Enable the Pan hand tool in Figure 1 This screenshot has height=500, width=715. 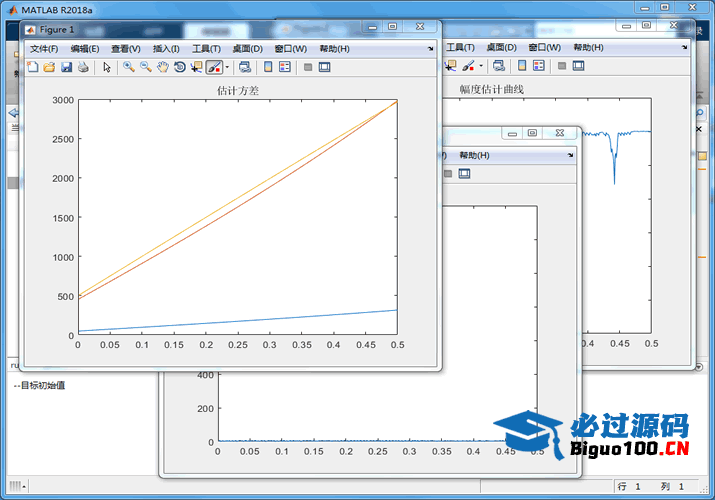pos(162,67)
